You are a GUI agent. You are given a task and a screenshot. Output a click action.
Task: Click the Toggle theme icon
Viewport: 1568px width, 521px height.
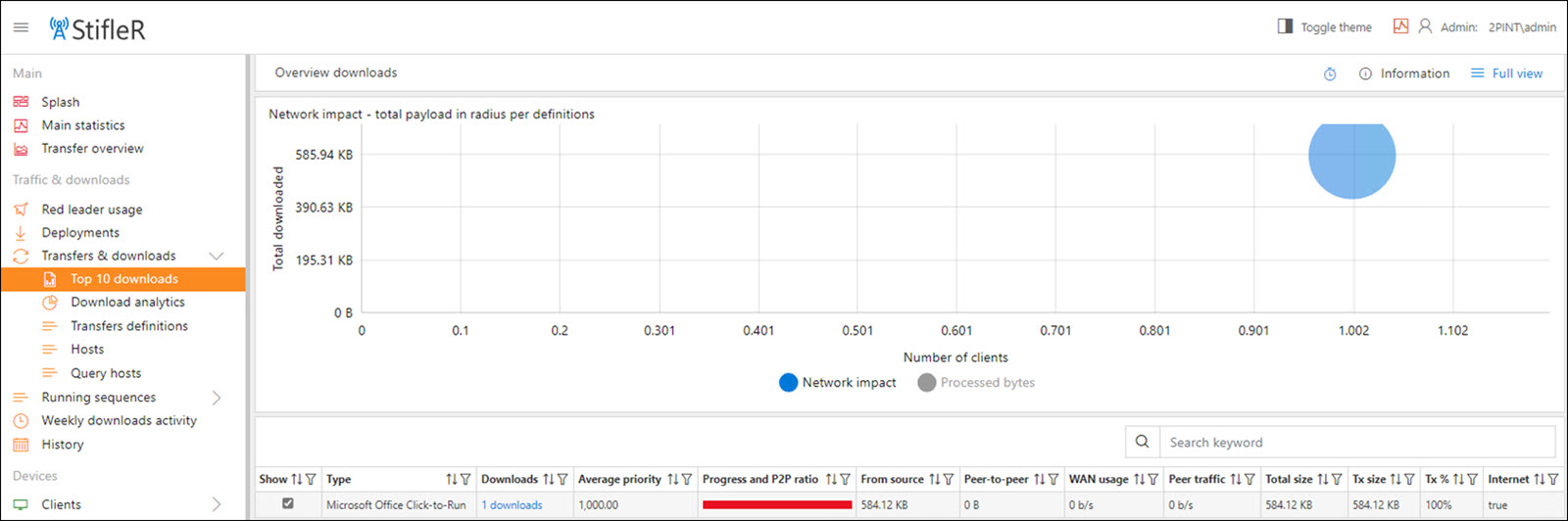(1285, 26)
